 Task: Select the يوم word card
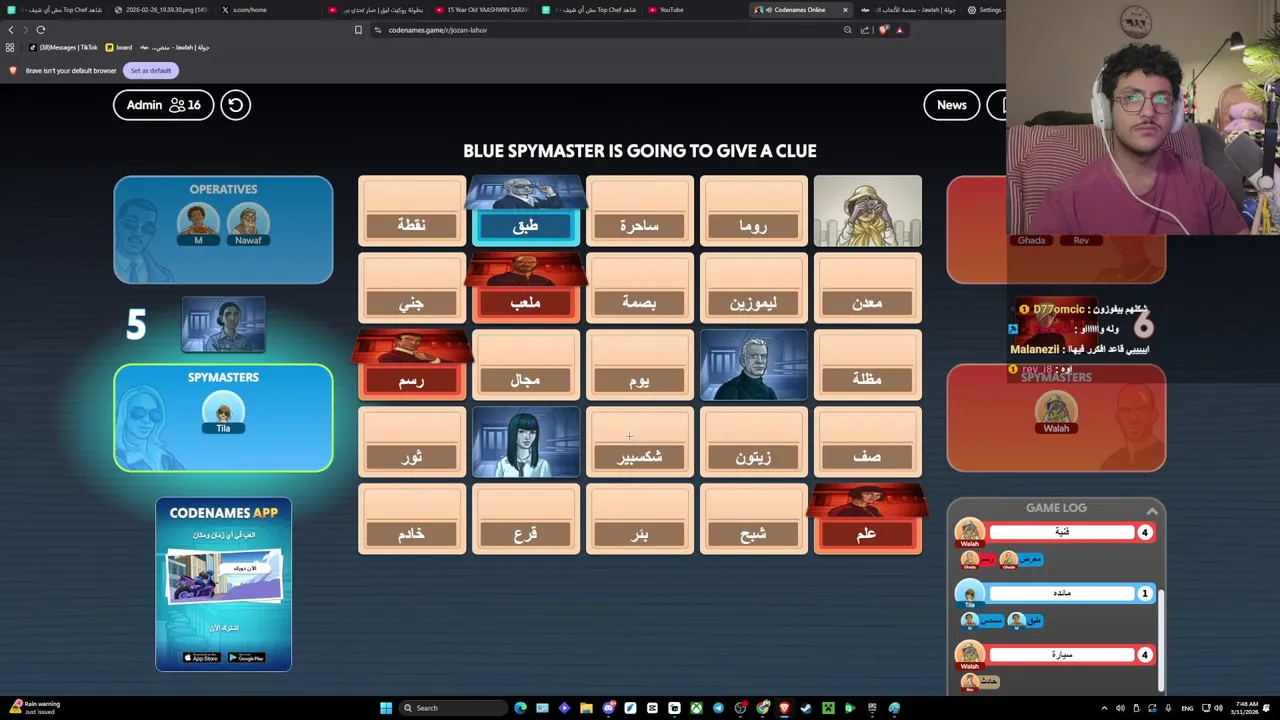tap(640, 365)
